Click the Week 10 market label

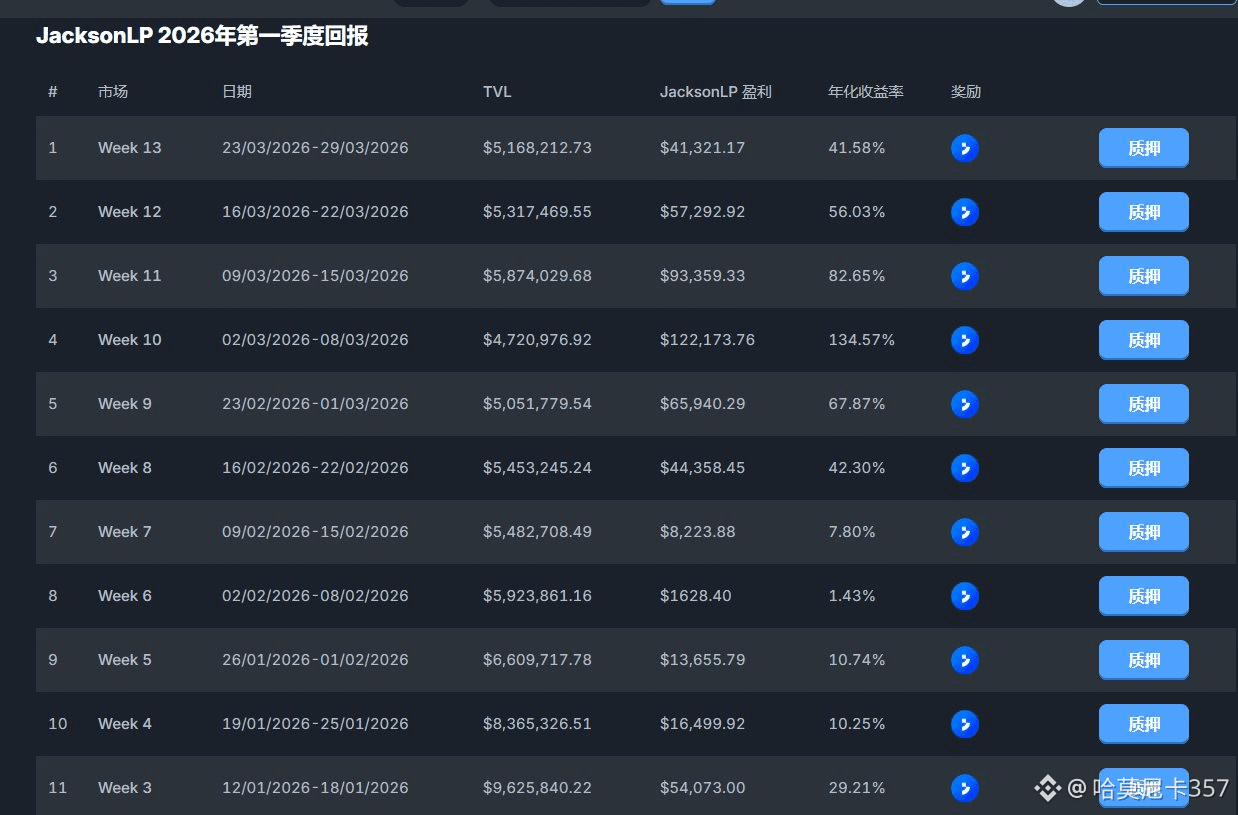(x=130, y=340)
